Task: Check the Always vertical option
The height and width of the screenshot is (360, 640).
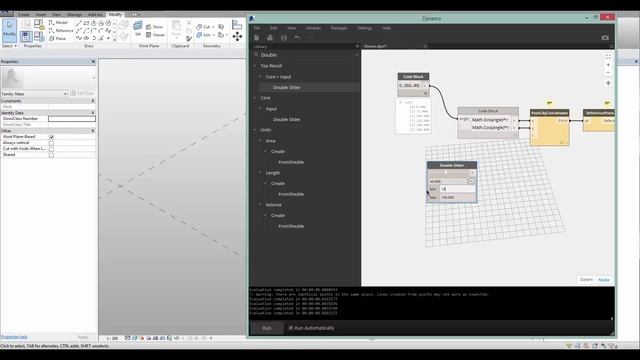Action: click(x=51, y=143)
